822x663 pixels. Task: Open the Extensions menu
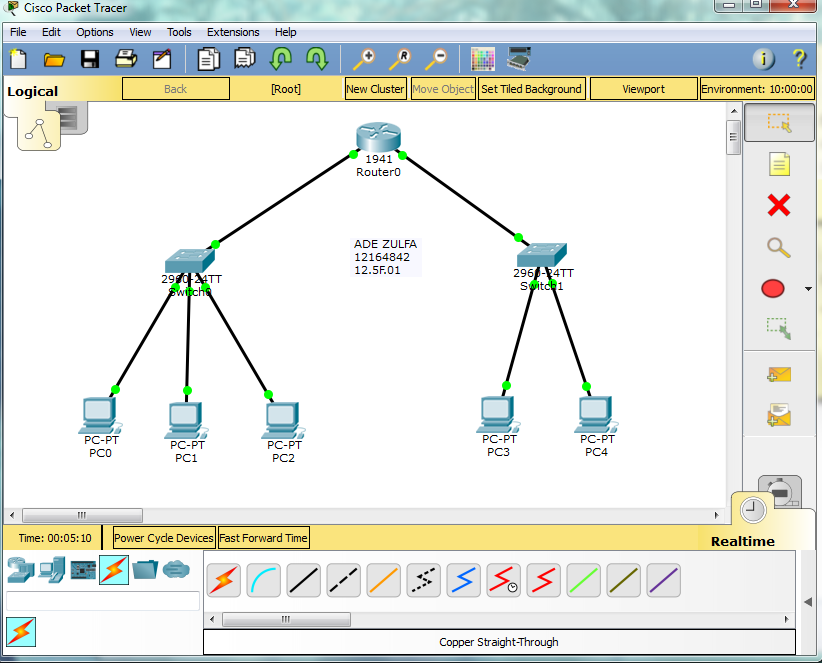tap(233, 32)
